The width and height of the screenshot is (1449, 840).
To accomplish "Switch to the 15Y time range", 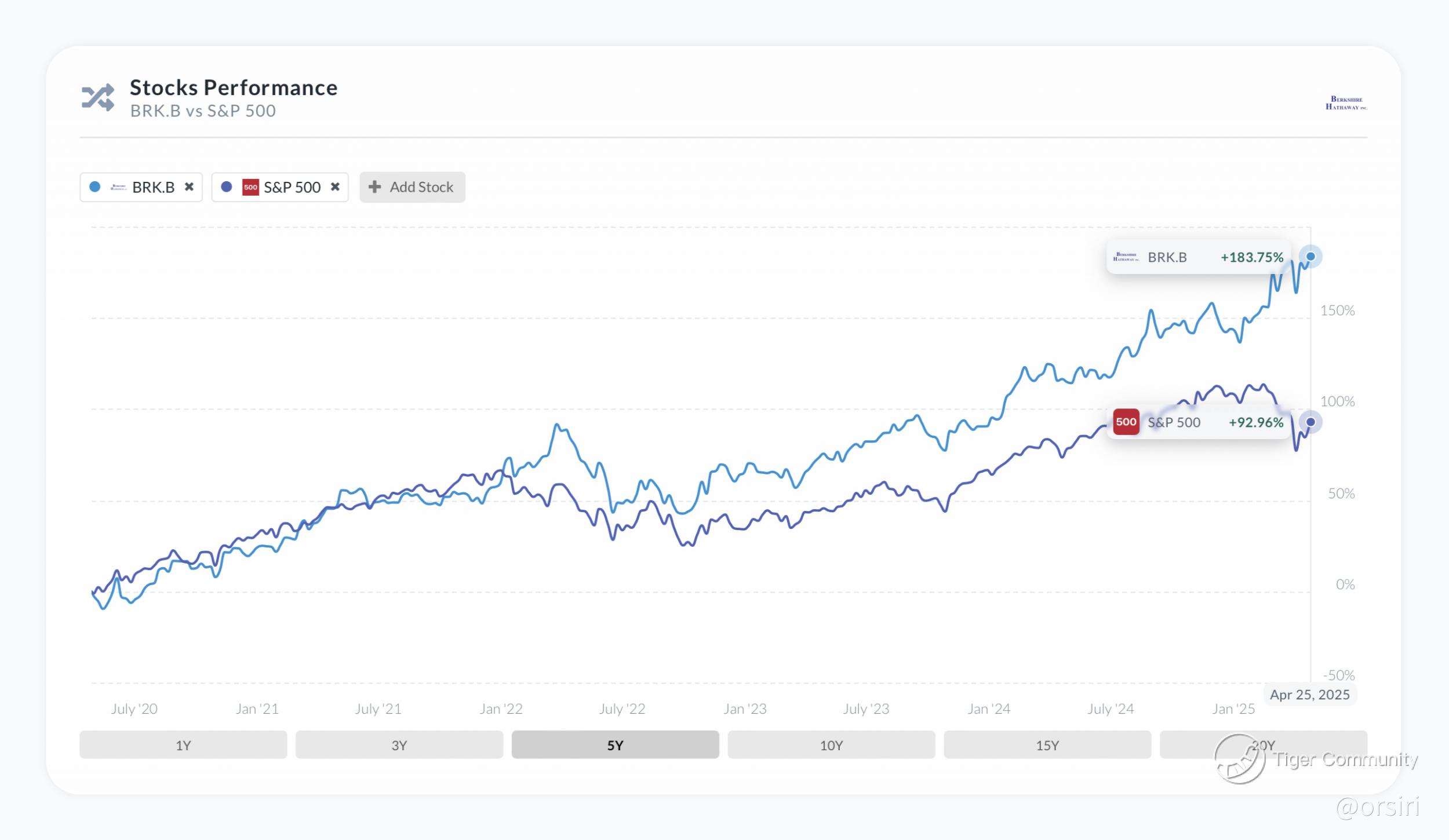I will pos(1047,745).
